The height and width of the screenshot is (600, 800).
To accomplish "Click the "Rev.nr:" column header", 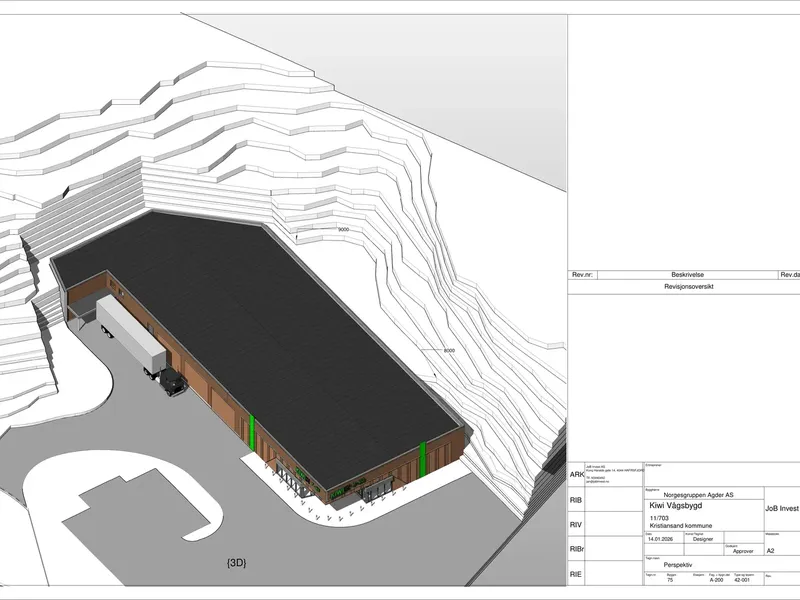I will pos(582,275).
